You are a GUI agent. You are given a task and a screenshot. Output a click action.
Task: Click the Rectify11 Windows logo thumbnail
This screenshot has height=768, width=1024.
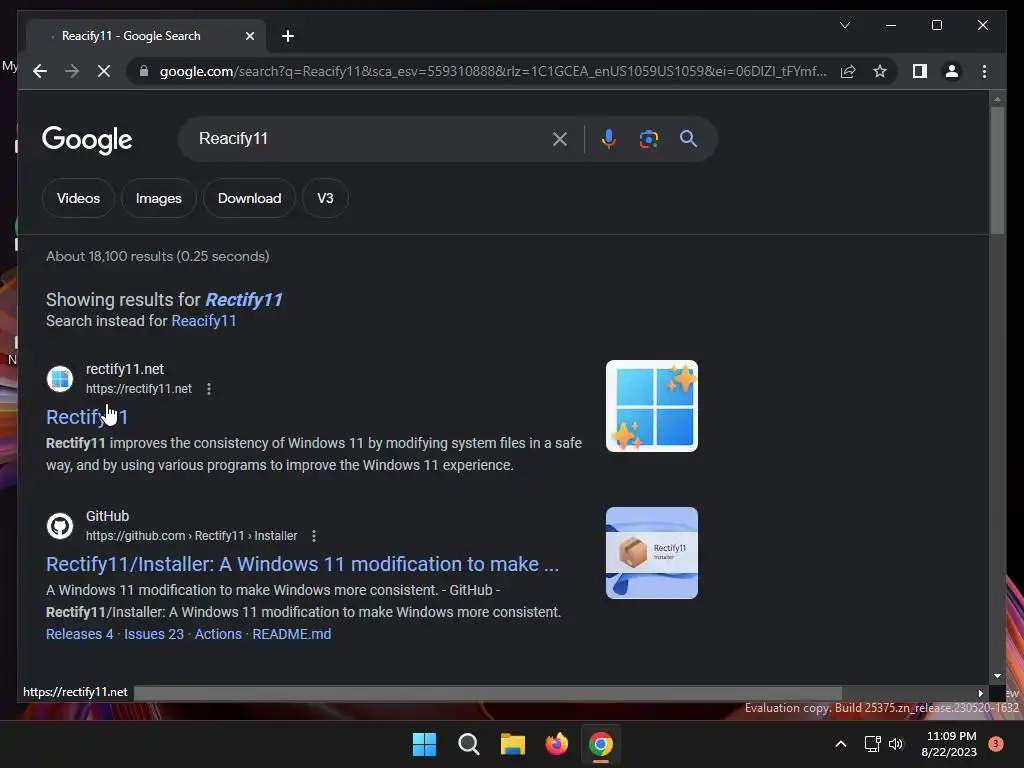point(652,406)
